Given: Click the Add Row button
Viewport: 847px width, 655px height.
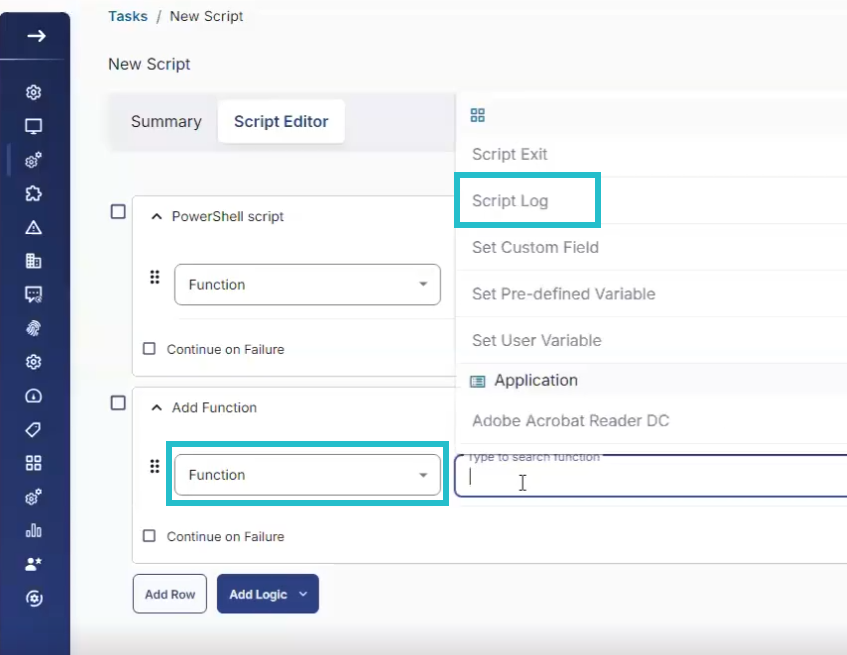Looking at the screenshot, I should 169,593.
